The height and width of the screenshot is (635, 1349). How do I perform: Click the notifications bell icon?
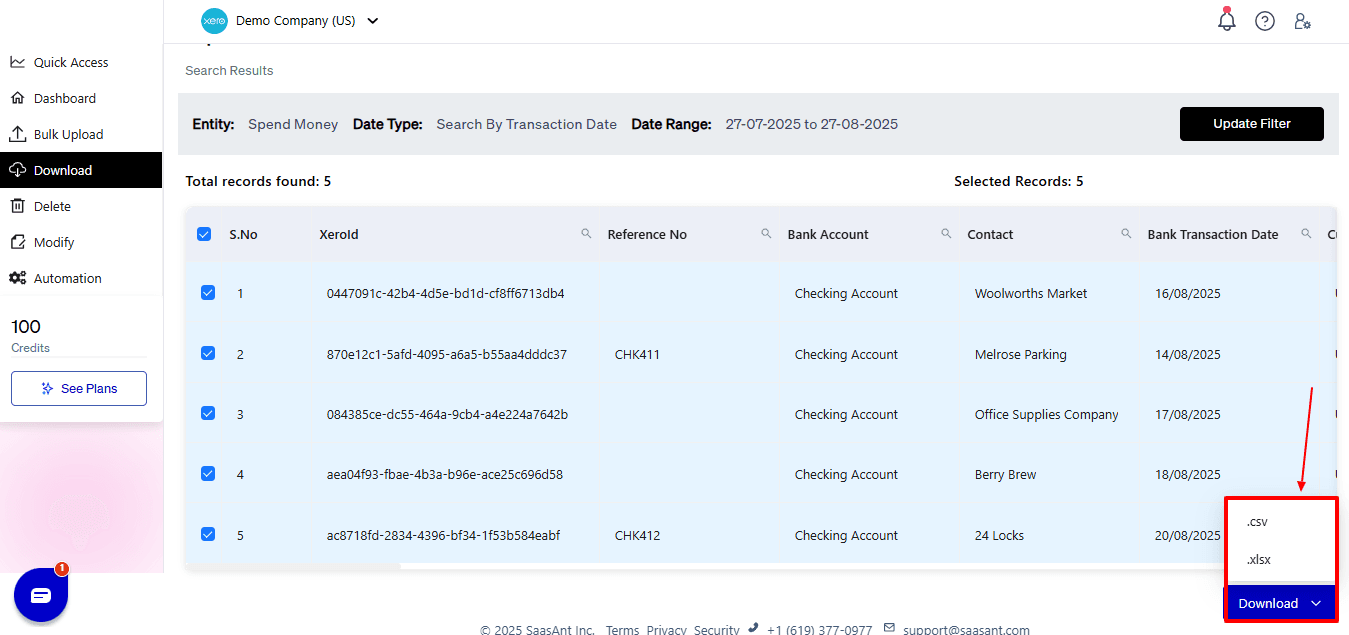[1227, 21]
